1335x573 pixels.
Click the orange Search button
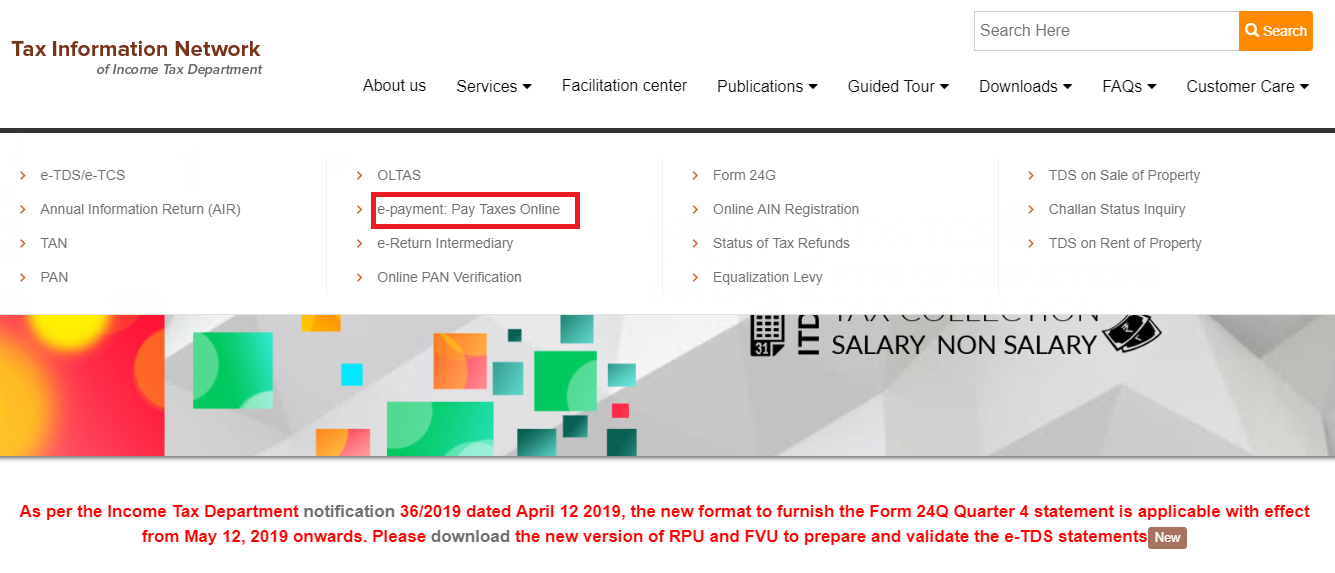(1276, 31)
